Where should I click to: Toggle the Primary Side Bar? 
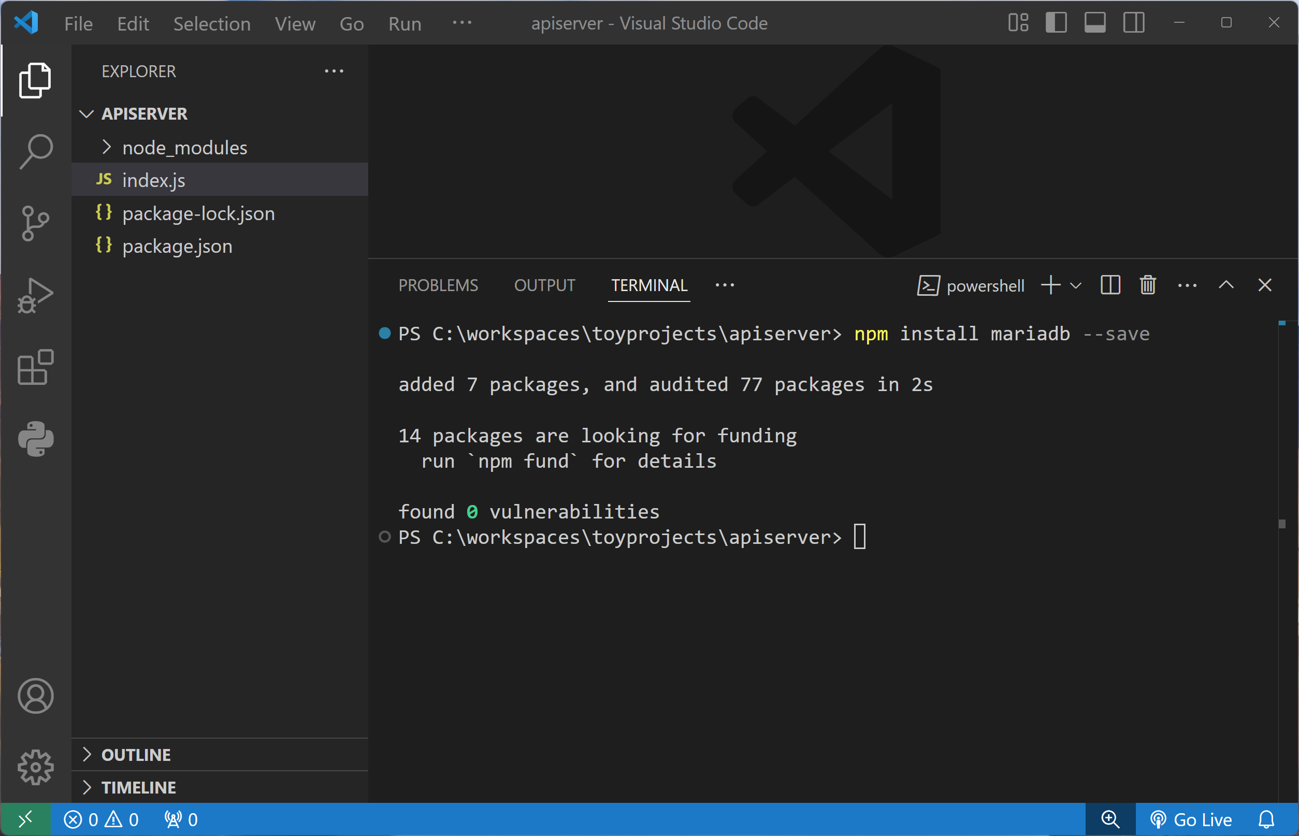(1056, 22)
